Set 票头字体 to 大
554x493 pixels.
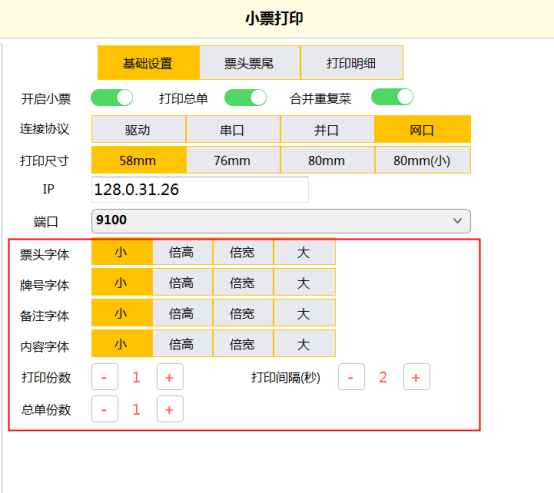point(304,252)
